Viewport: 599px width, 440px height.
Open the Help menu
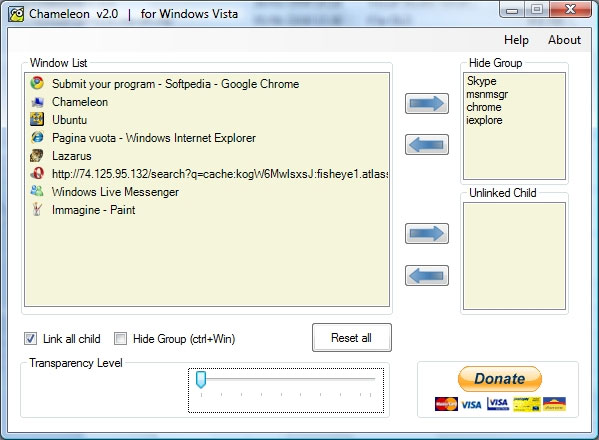click(x=516, y=40)
